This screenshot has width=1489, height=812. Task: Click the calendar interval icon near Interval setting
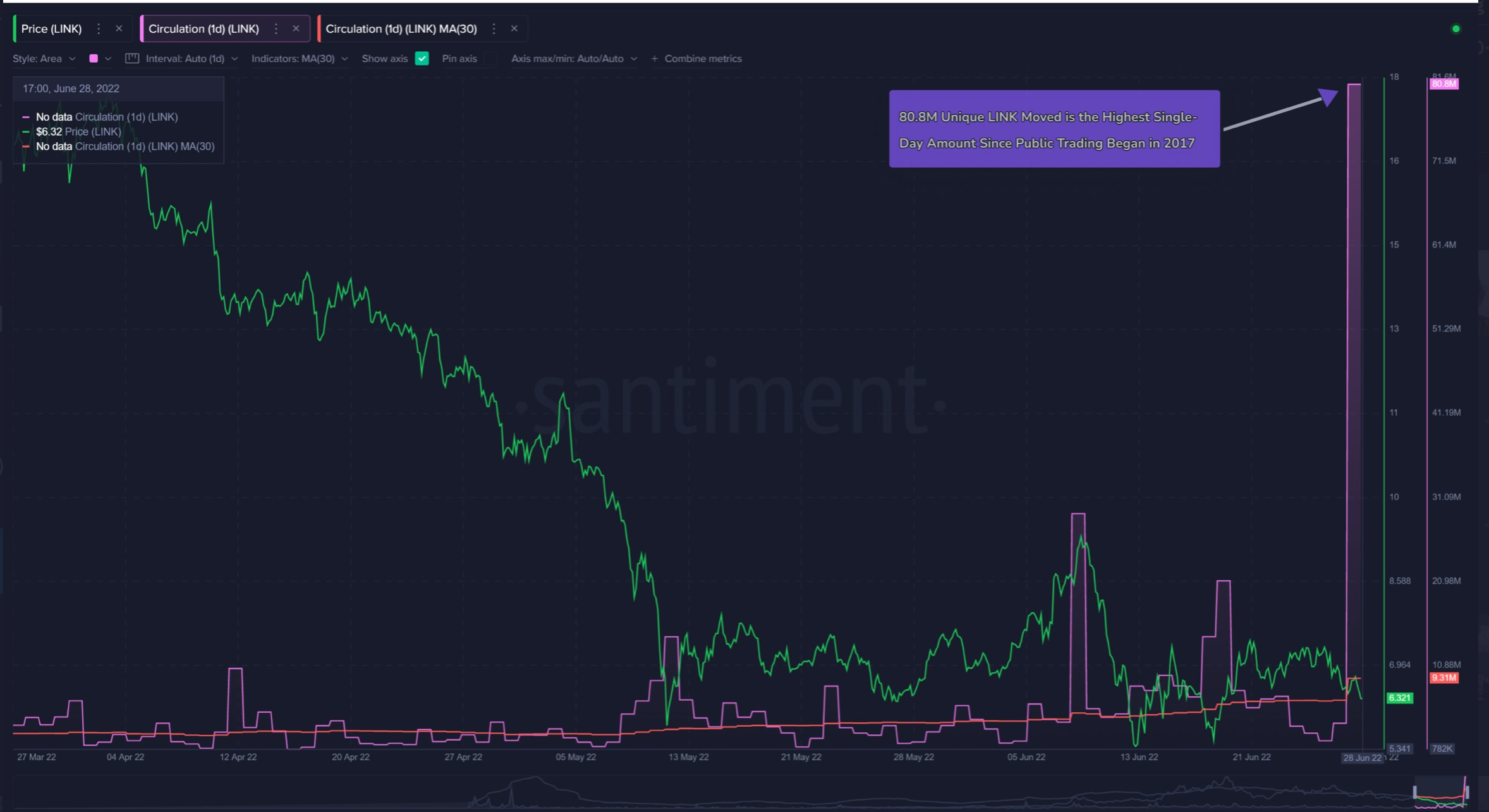pyautogui.click(x=131, y=58)
